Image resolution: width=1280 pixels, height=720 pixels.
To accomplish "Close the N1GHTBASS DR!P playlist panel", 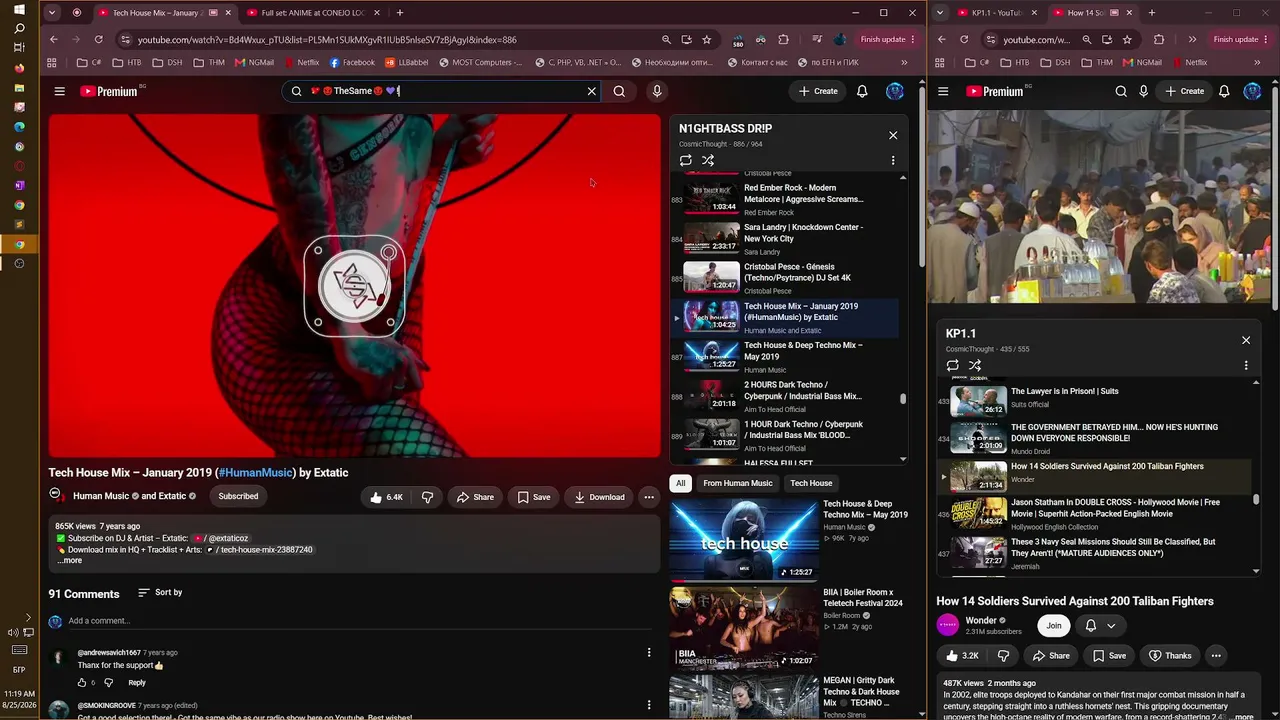I will (x=893, y=135).
